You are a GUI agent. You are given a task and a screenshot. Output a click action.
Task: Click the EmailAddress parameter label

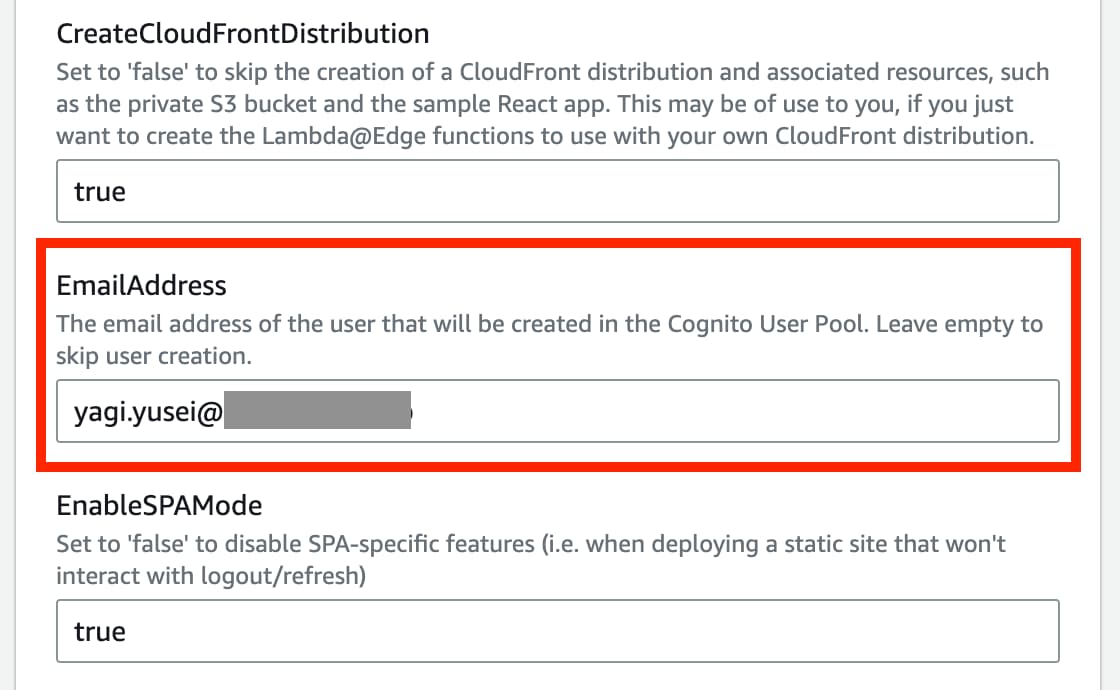[x=141, y=285]
